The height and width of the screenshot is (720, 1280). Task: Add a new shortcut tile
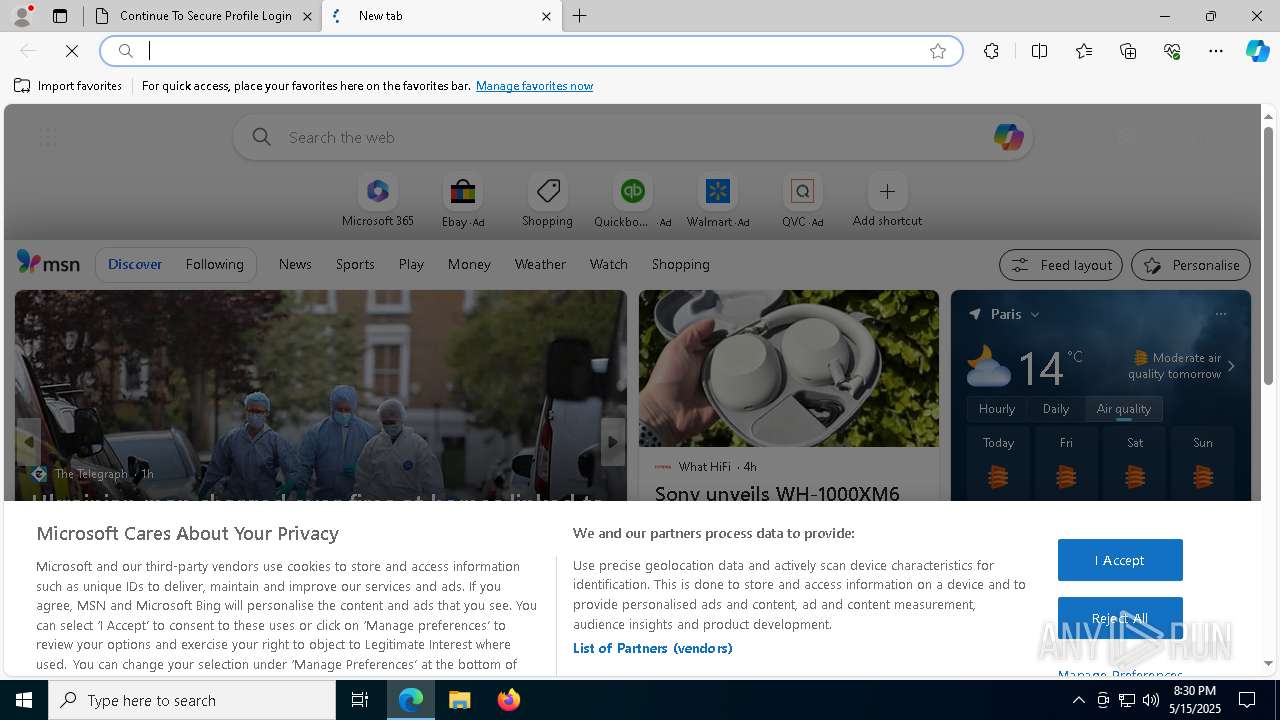pos(887,201)
